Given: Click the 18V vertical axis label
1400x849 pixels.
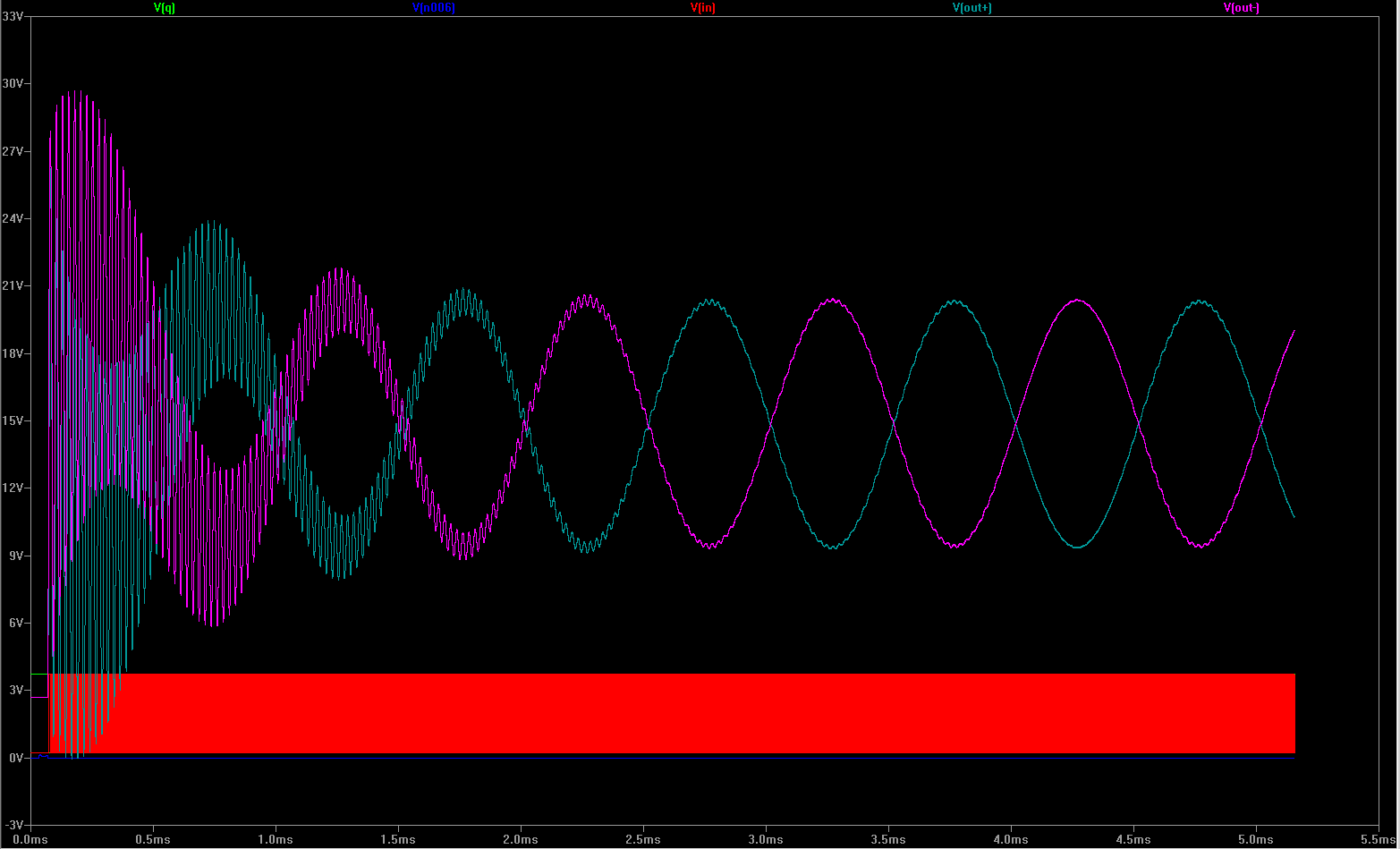Looking at the screenshot, I should (13, 353).
